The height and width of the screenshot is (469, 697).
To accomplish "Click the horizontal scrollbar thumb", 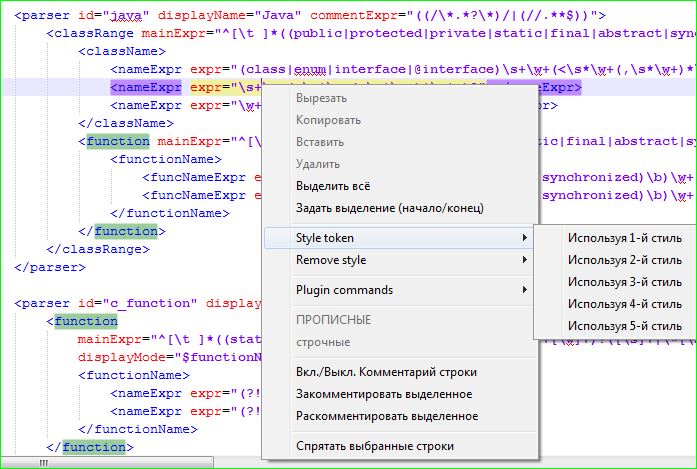I will [107, 463].
